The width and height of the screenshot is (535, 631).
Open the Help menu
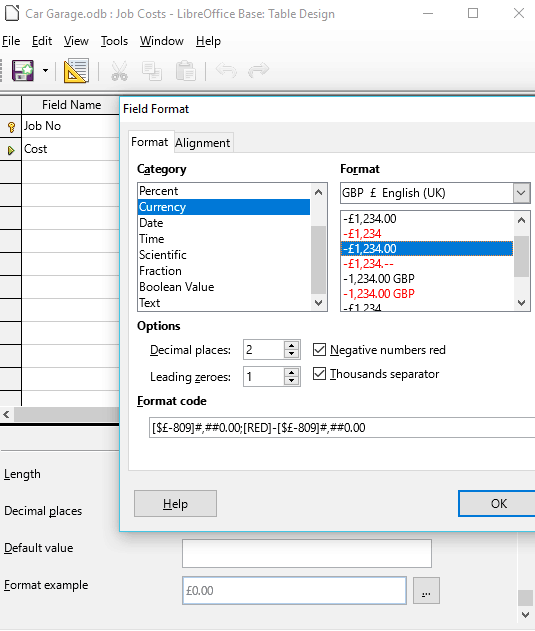[x=208, y=41]
